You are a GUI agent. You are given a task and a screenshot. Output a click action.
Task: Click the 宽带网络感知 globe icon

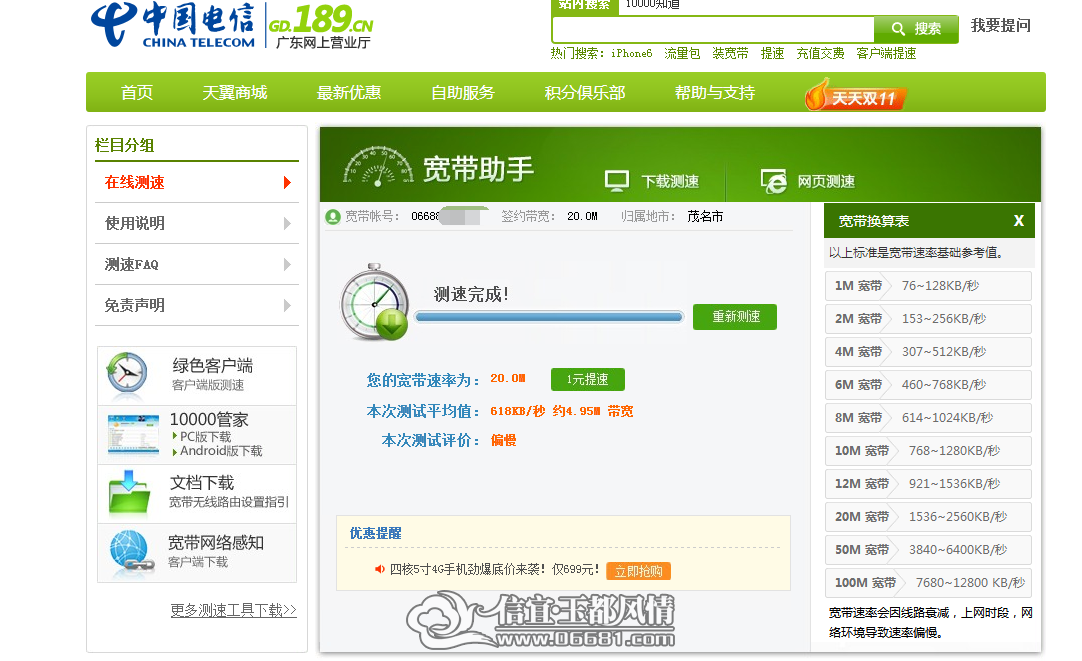coord(130,551)
